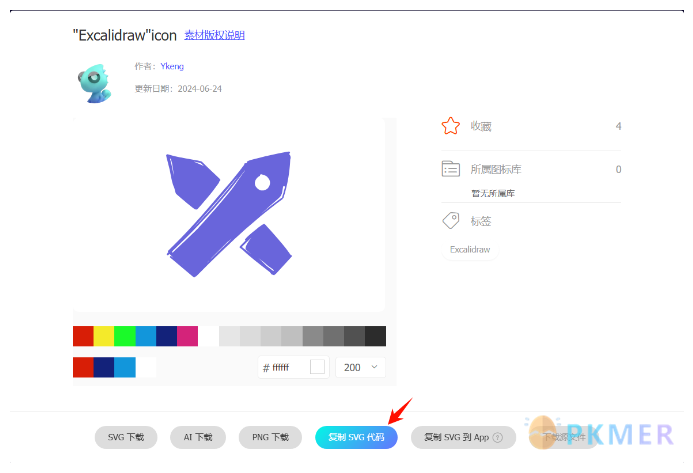
Task: Click the favorites count 4
Action: [618, 126]
